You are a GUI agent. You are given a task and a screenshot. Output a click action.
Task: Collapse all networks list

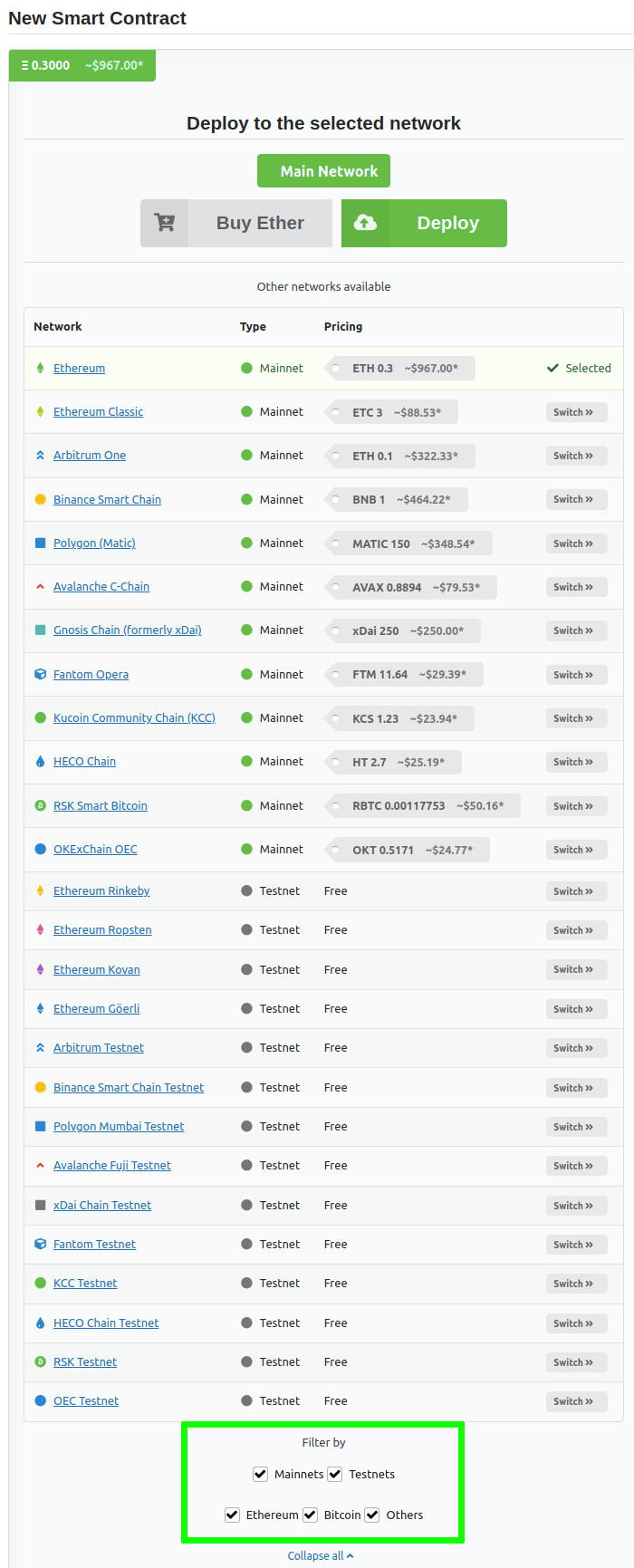(x=321, y=1555)
